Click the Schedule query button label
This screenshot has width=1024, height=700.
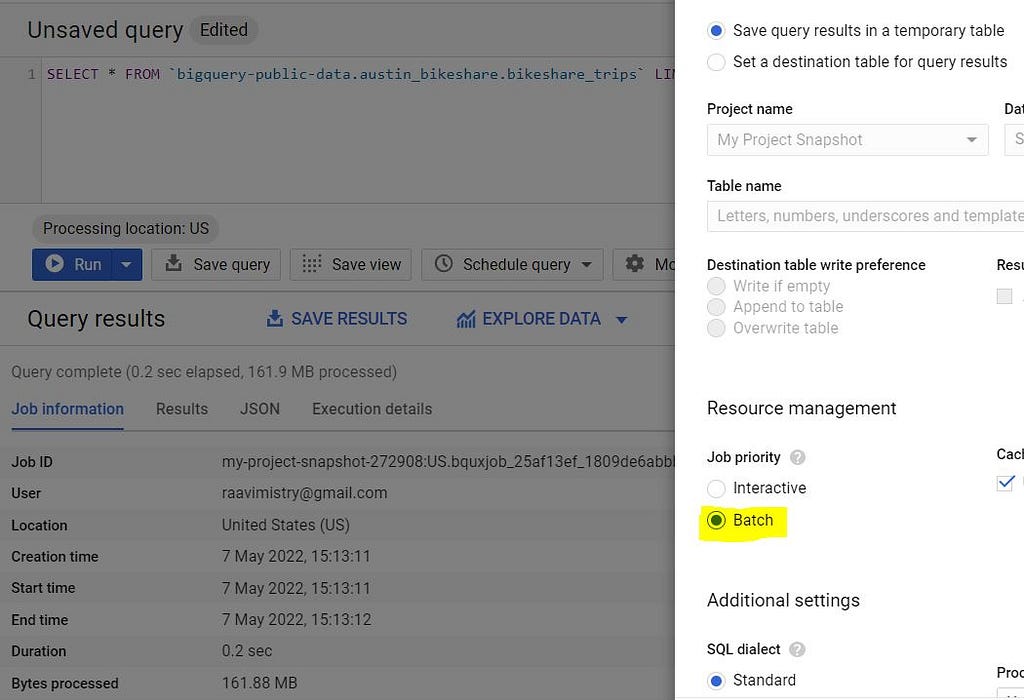[517, 264]
